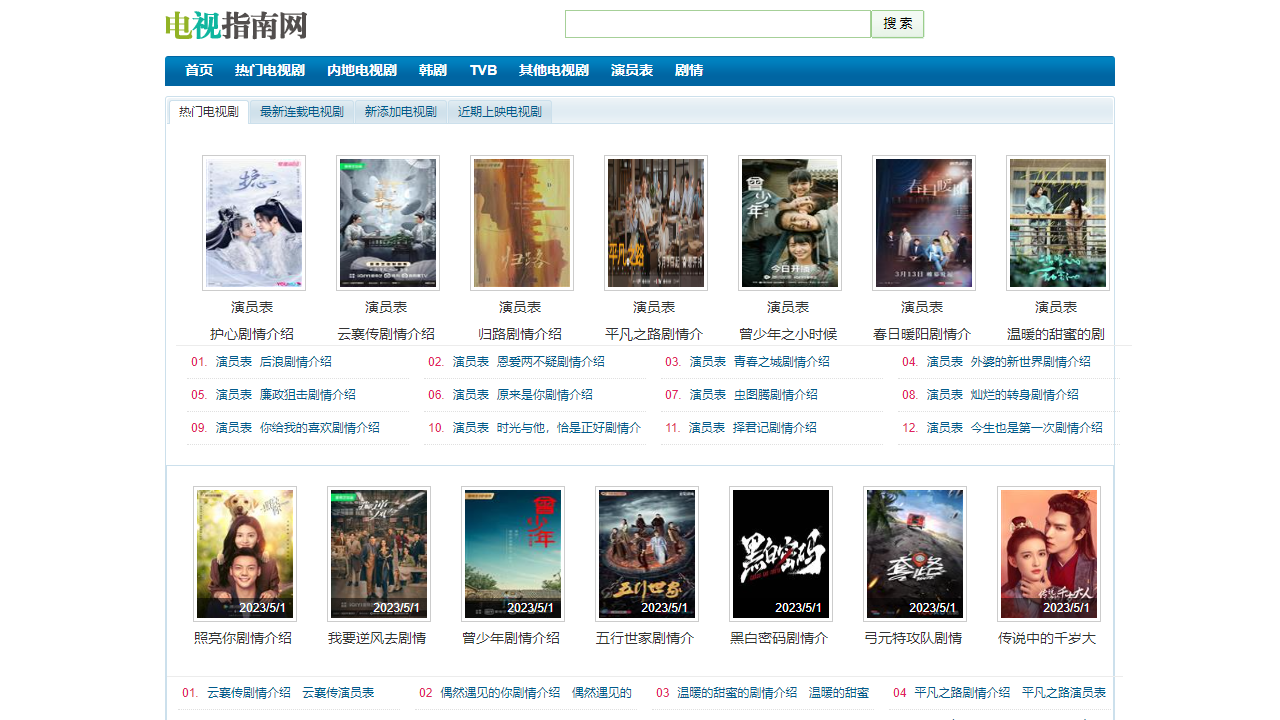This screenshot has width=1280, height=720.
Task: Select the 平凡之路 poster image
Action: (656, 223)
